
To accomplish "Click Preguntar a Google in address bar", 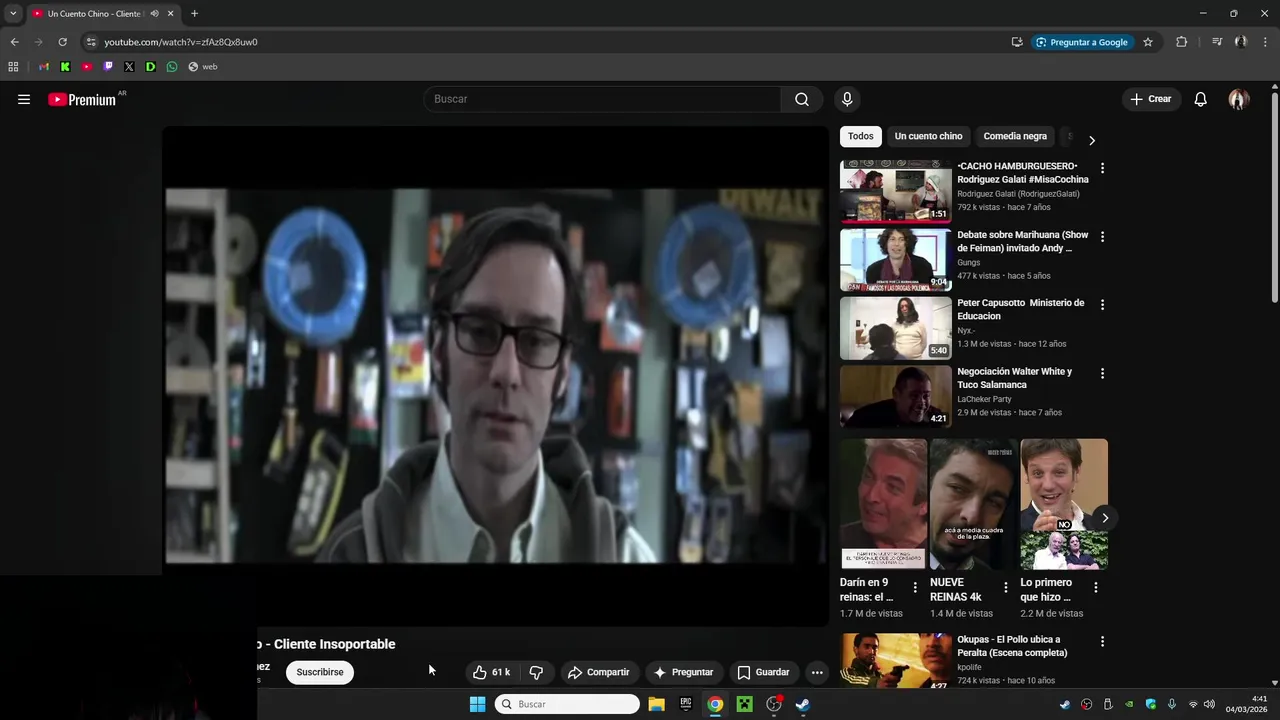I will point(1081,42).
